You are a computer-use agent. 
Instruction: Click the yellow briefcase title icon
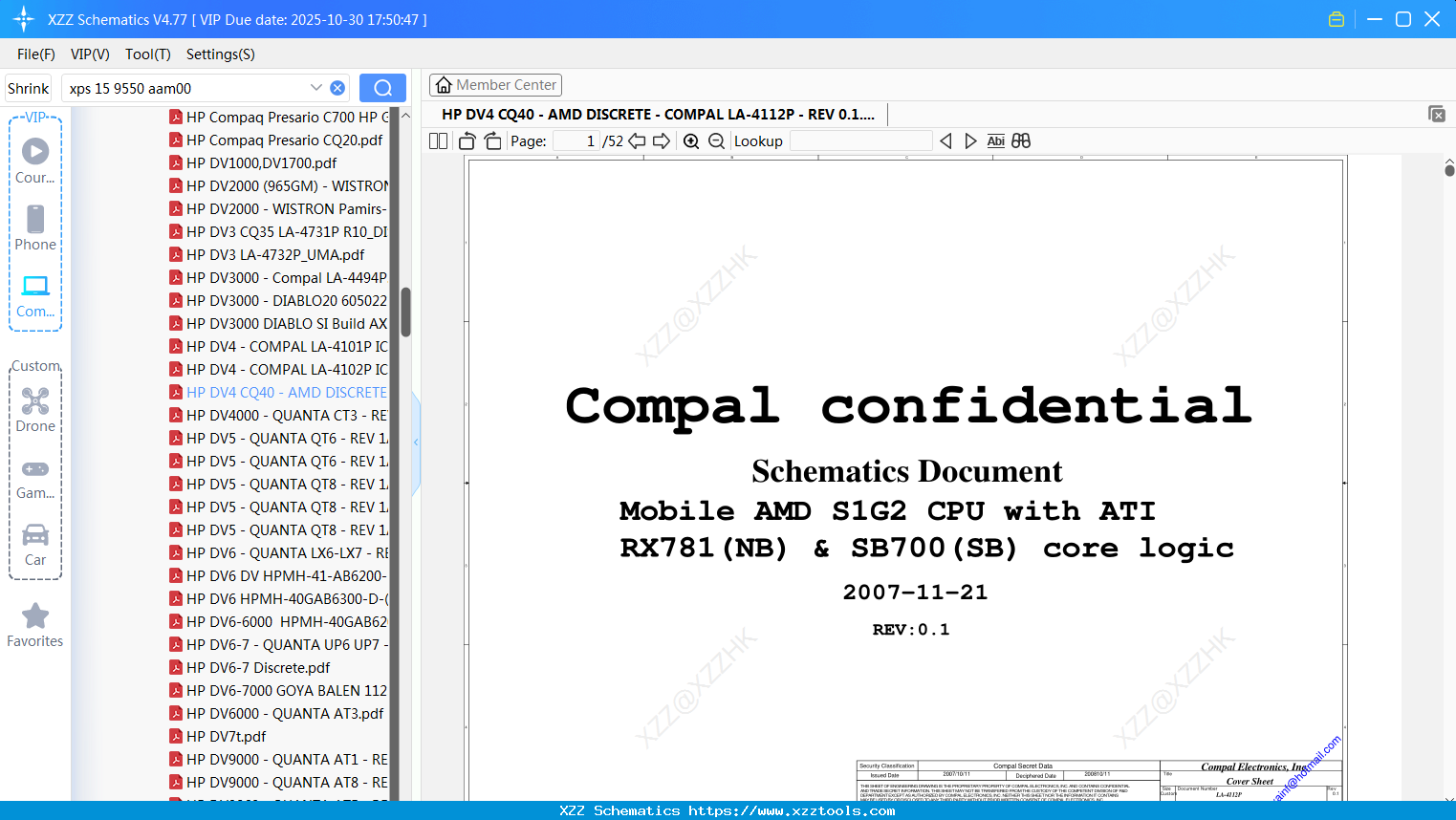pos(1336,19)
